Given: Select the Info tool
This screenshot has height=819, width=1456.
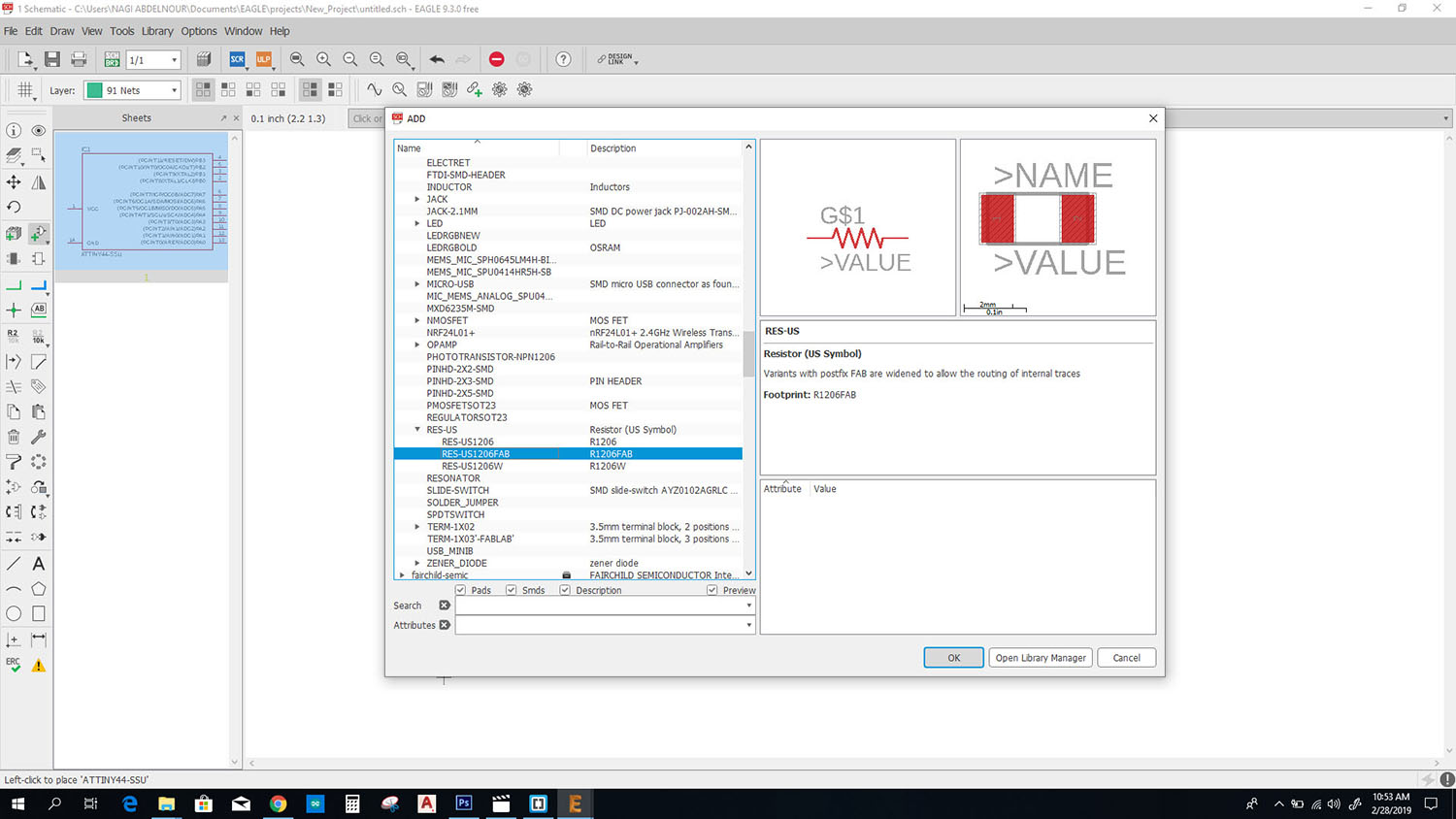Looking at the screenshot, I should (x=14, y=130).
